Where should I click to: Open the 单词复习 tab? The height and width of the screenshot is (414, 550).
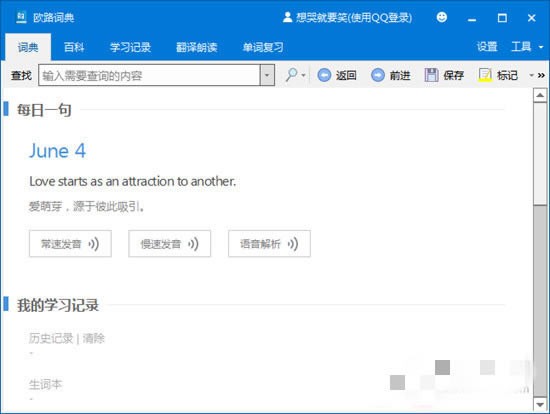(263, 47)
